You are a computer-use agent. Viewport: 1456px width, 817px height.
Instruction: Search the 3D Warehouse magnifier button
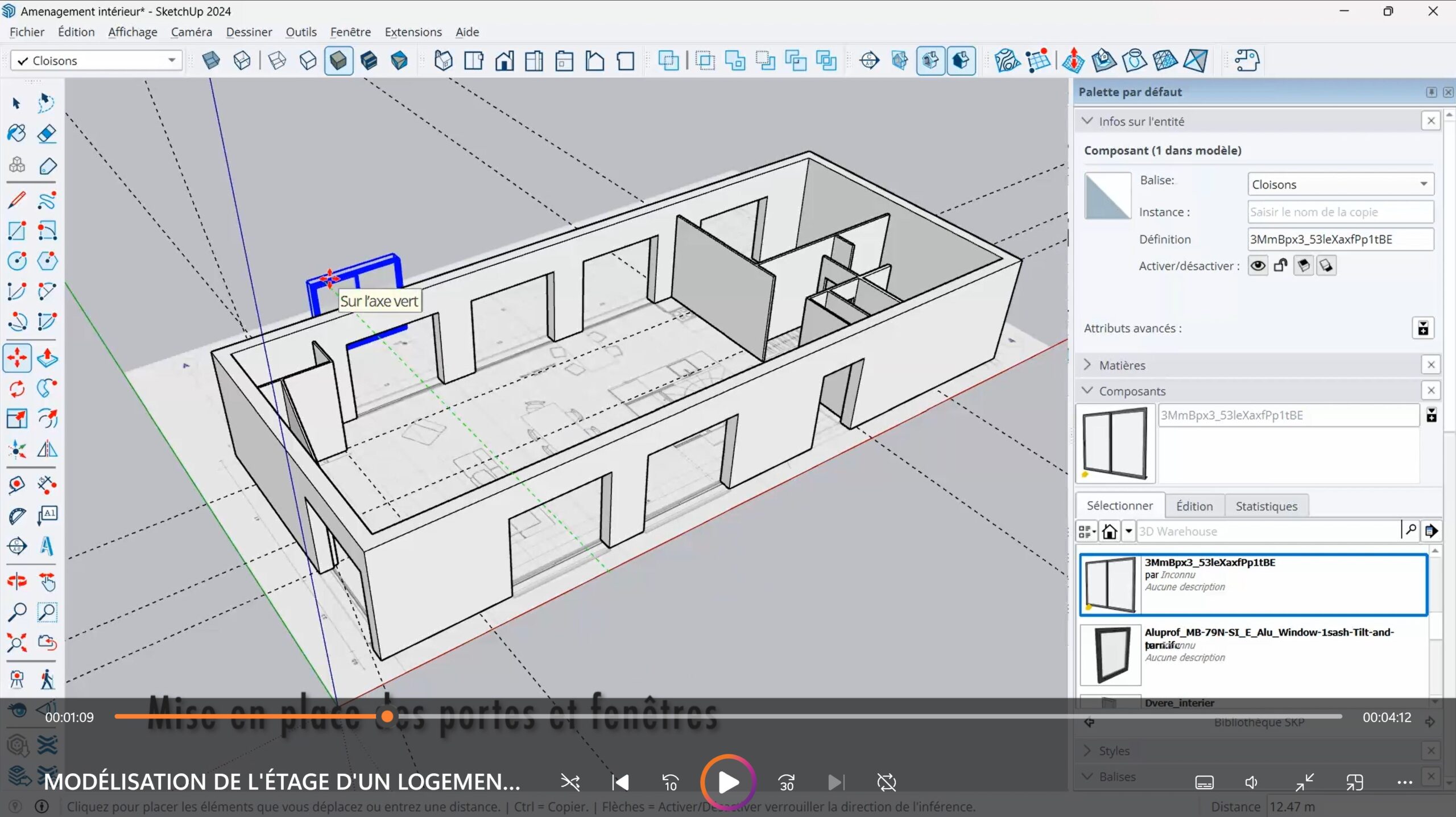(x=1410, y=530)
